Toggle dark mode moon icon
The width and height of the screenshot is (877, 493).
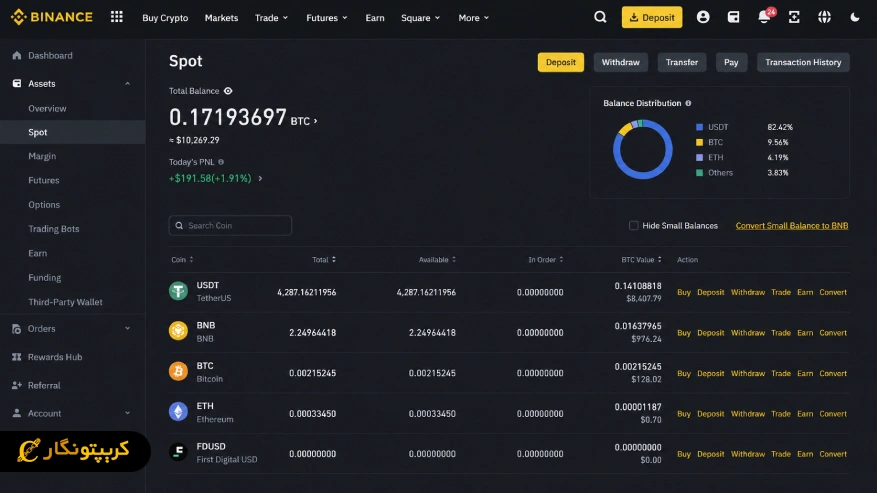coord(855,17)
